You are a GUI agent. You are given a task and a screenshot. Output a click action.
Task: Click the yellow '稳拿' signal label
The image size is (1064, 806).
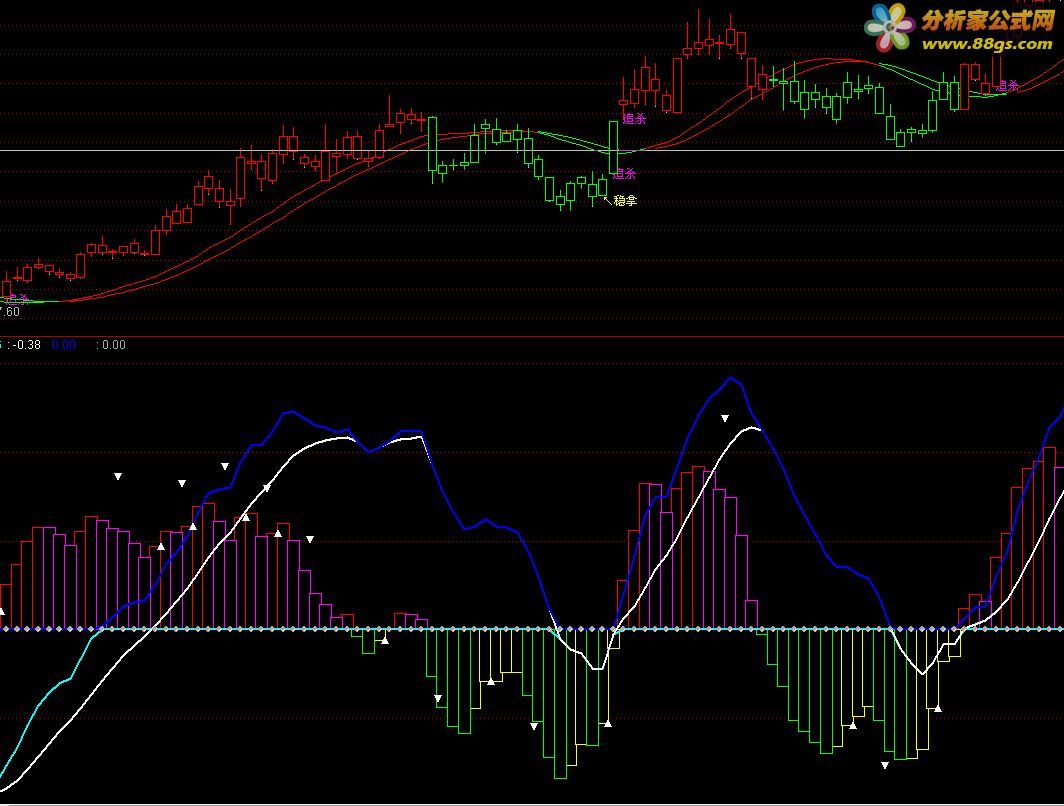point(625,200)
